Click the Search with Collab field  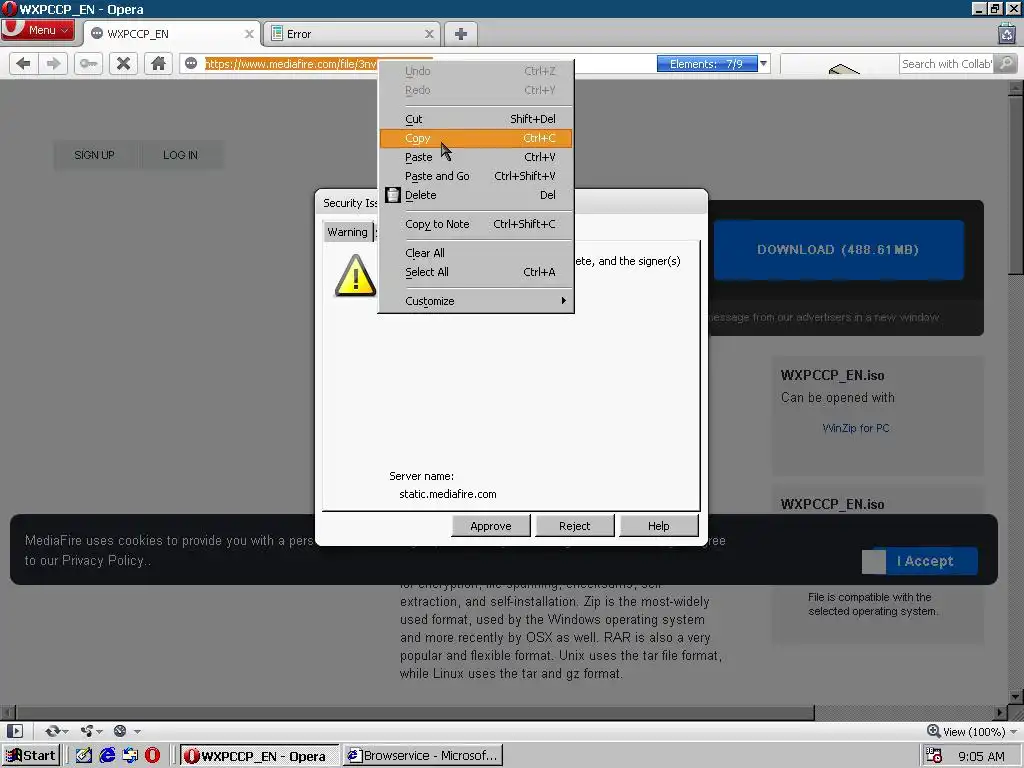[946, 64]
